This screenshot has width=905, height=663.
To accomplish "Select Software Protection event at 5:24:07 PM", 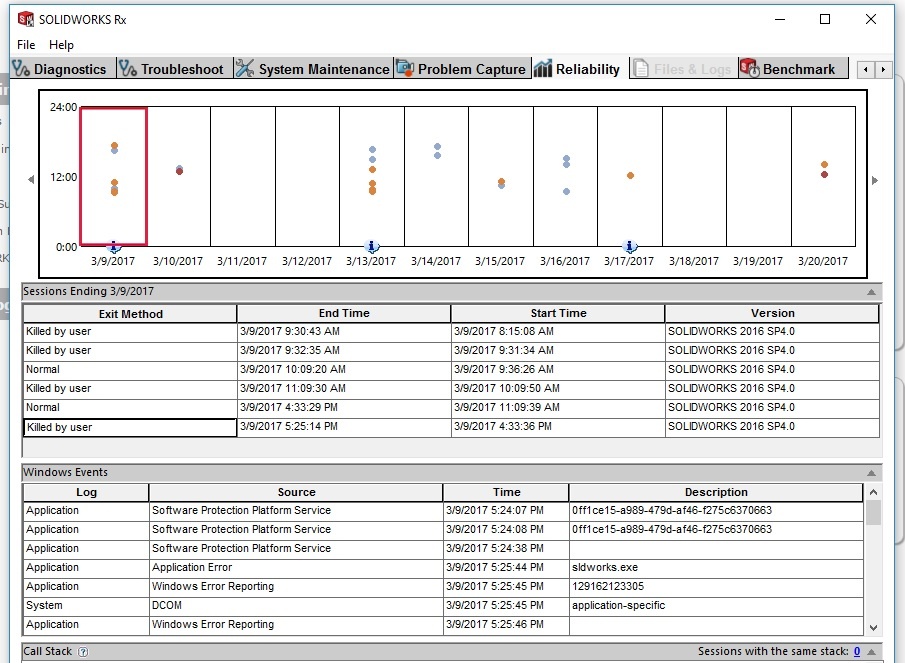I will click(x=443, y=511).
